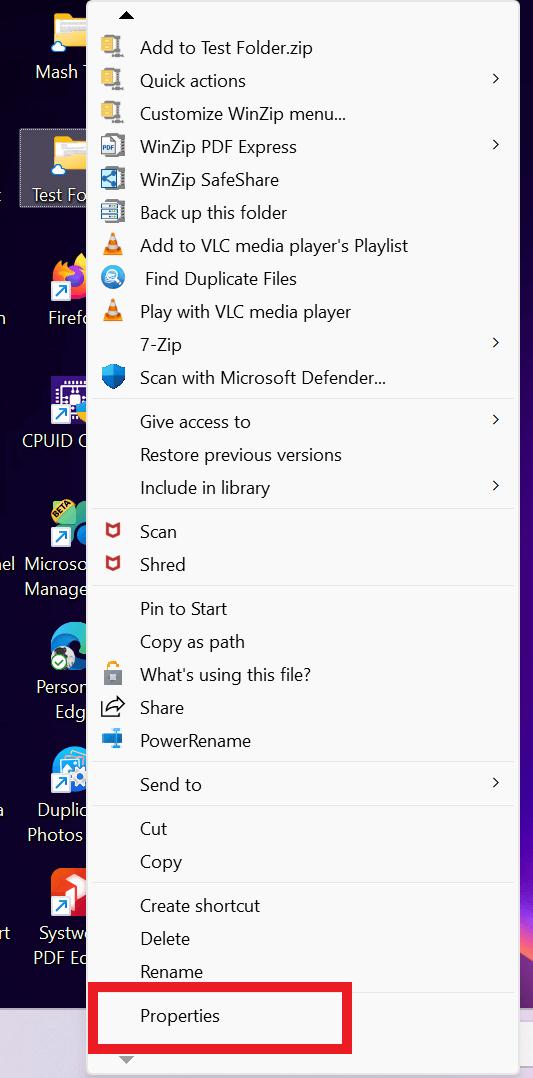Select the Systweak PDF Editor desktop shortcut
Viewport: 533px width, 1078px height.
61,918
